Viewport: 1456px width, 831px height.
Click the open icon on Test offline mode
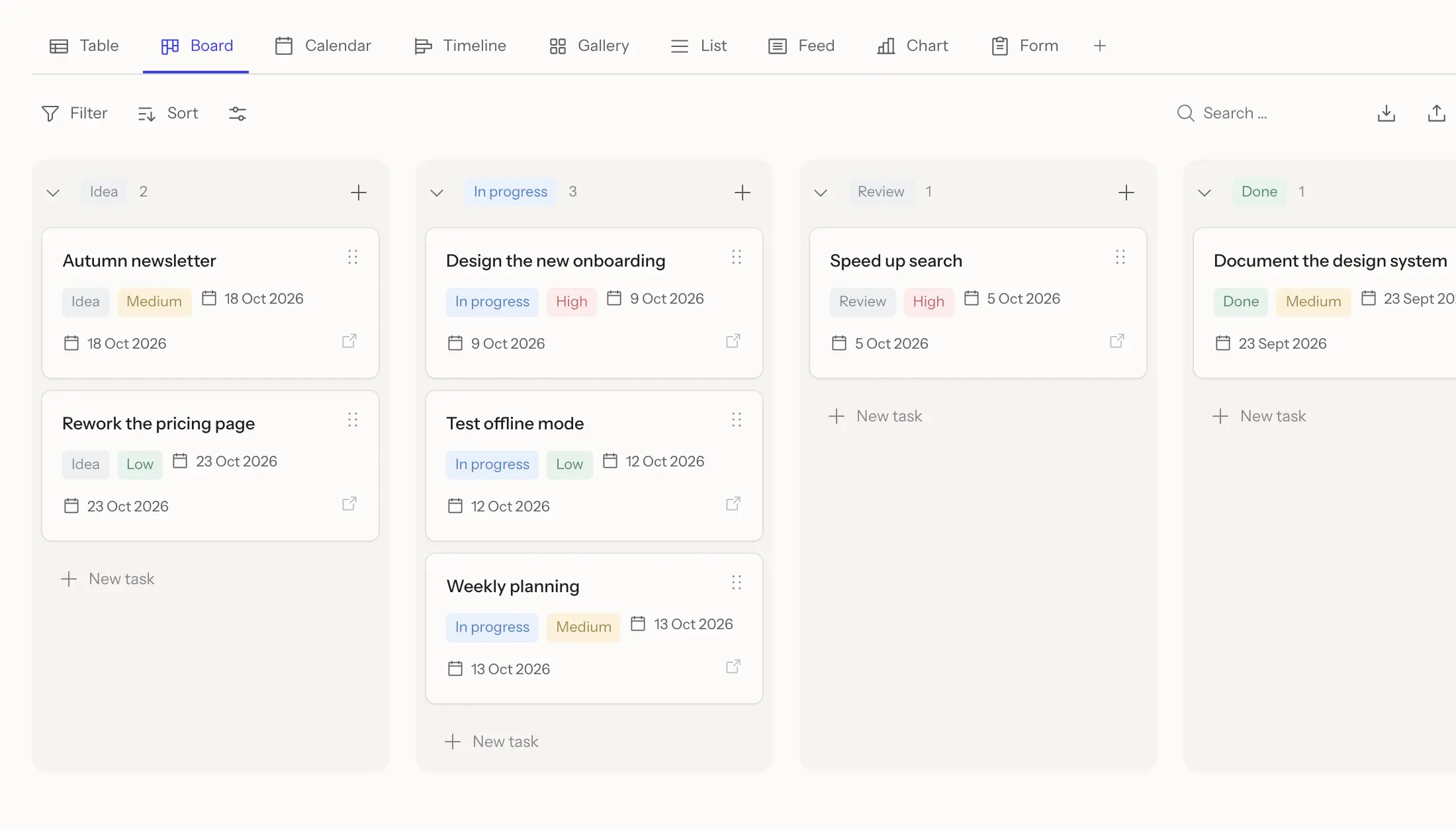tap(733, 503)
